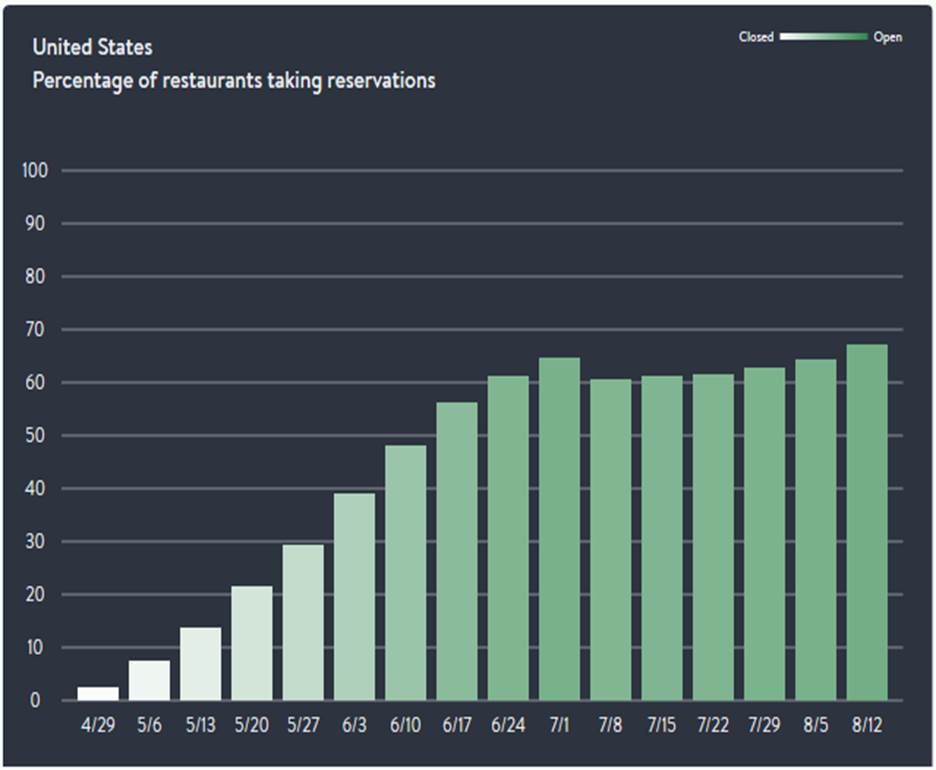Select the 7/15 bar
The image size is (936, 770).
[x=662, y=538]
